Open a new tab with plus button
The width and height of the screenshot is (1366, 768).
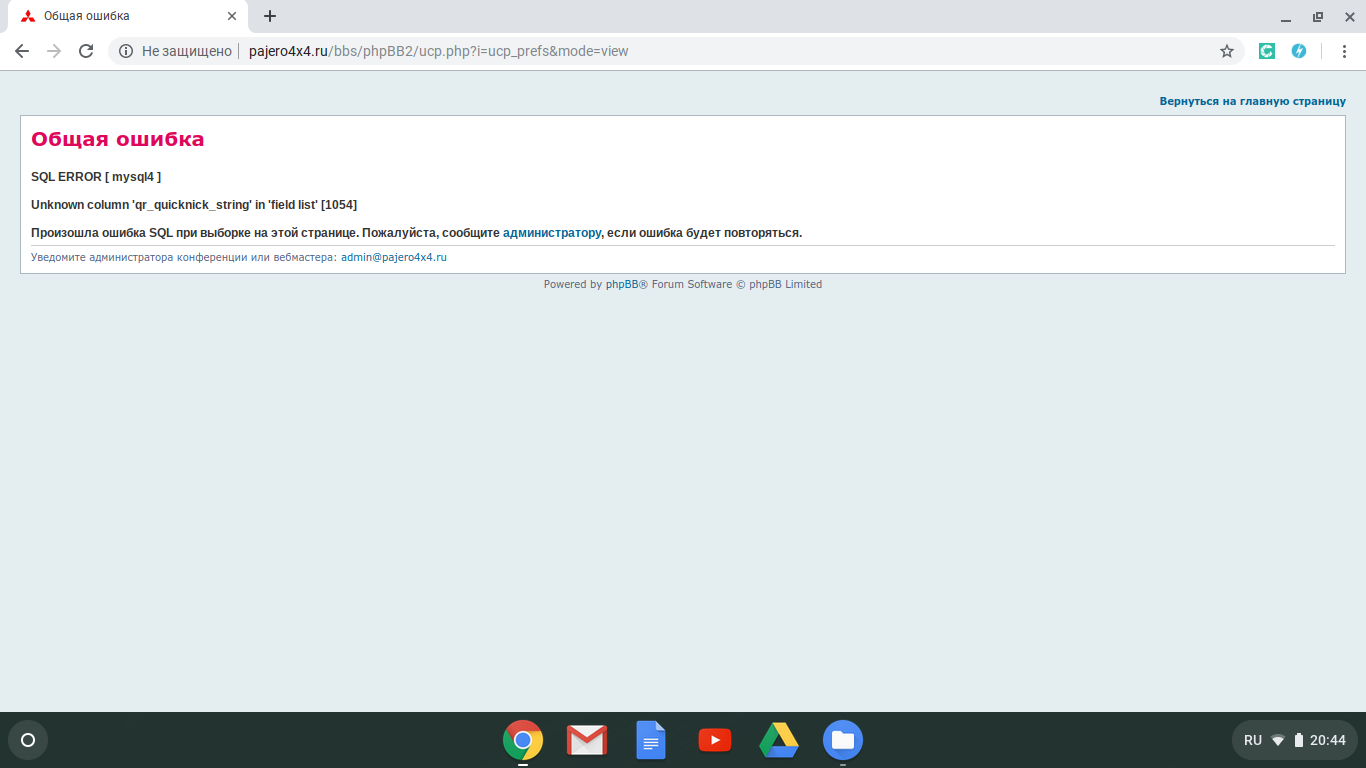pos(270,16)
